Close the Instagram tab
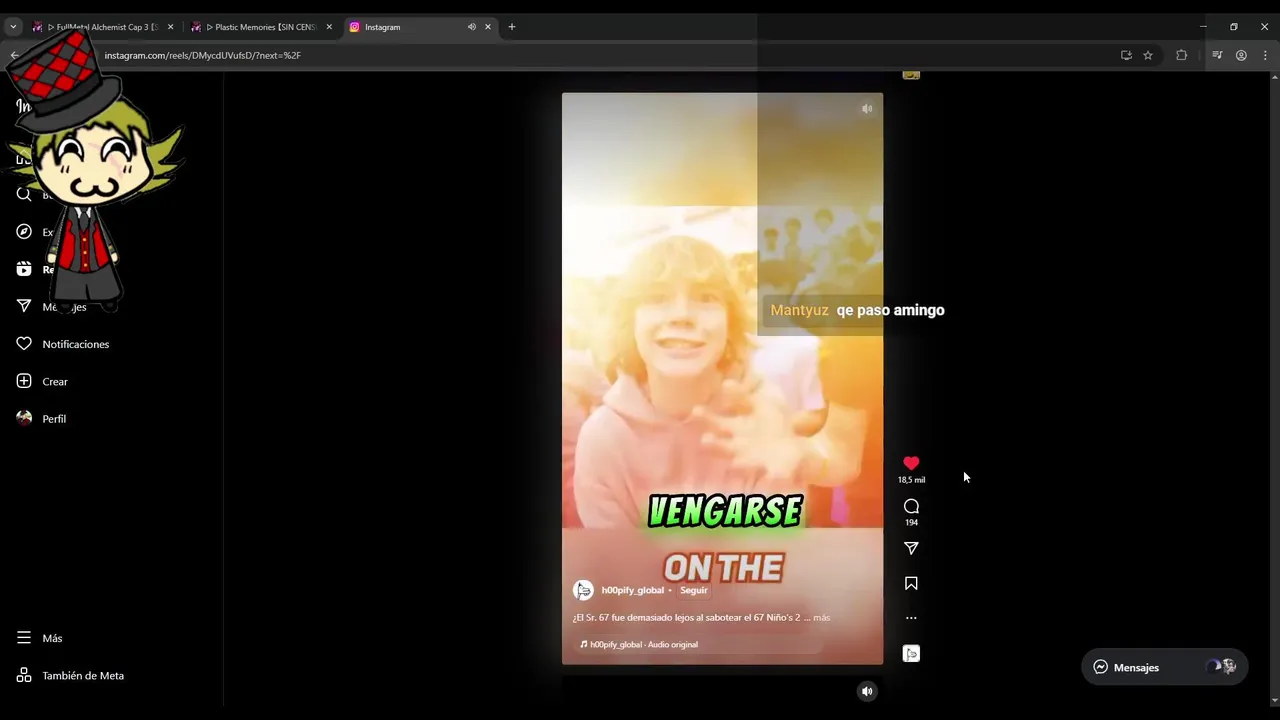Image resolution: width=1280 pixels, height=720 pixels. click(488, 27)
